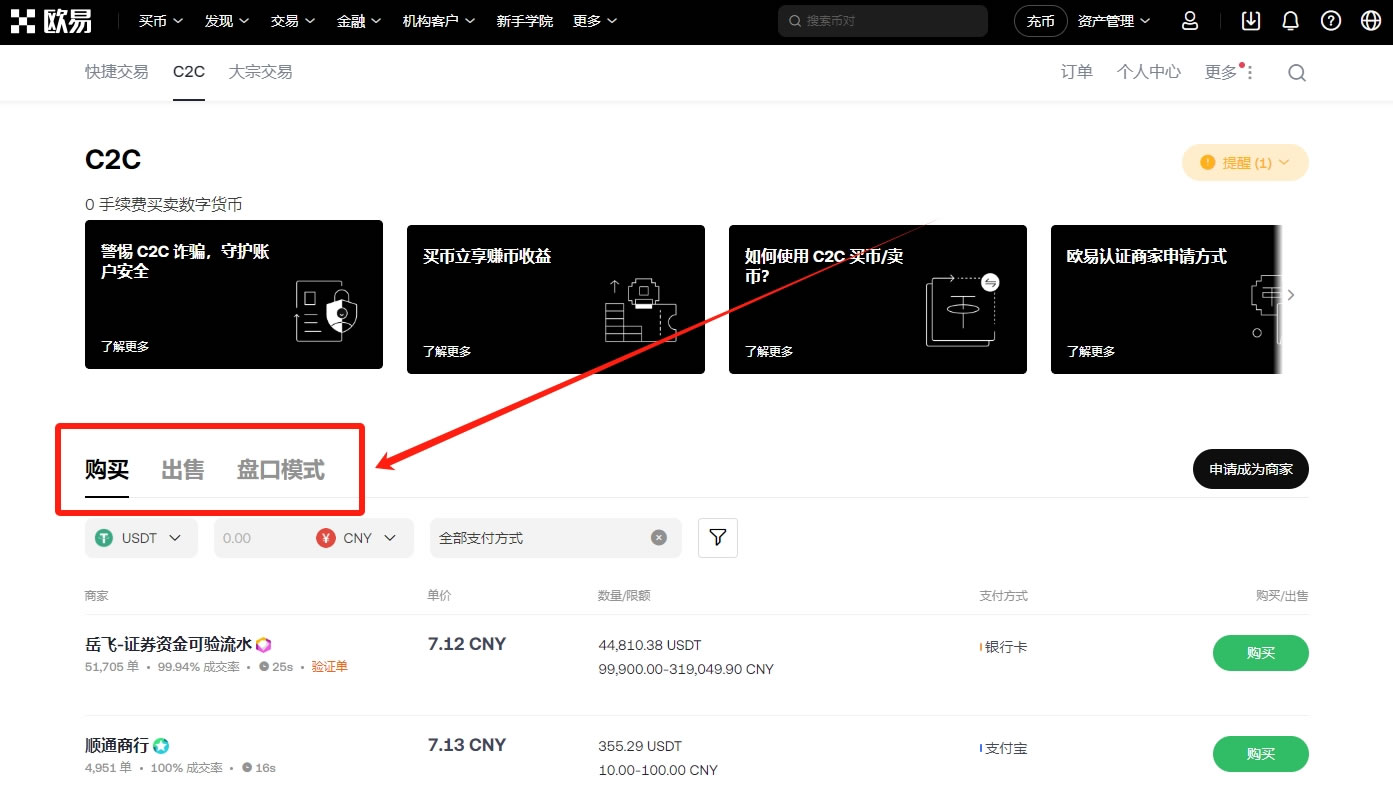Open the help question mark icon

(x=1330, y=21)
